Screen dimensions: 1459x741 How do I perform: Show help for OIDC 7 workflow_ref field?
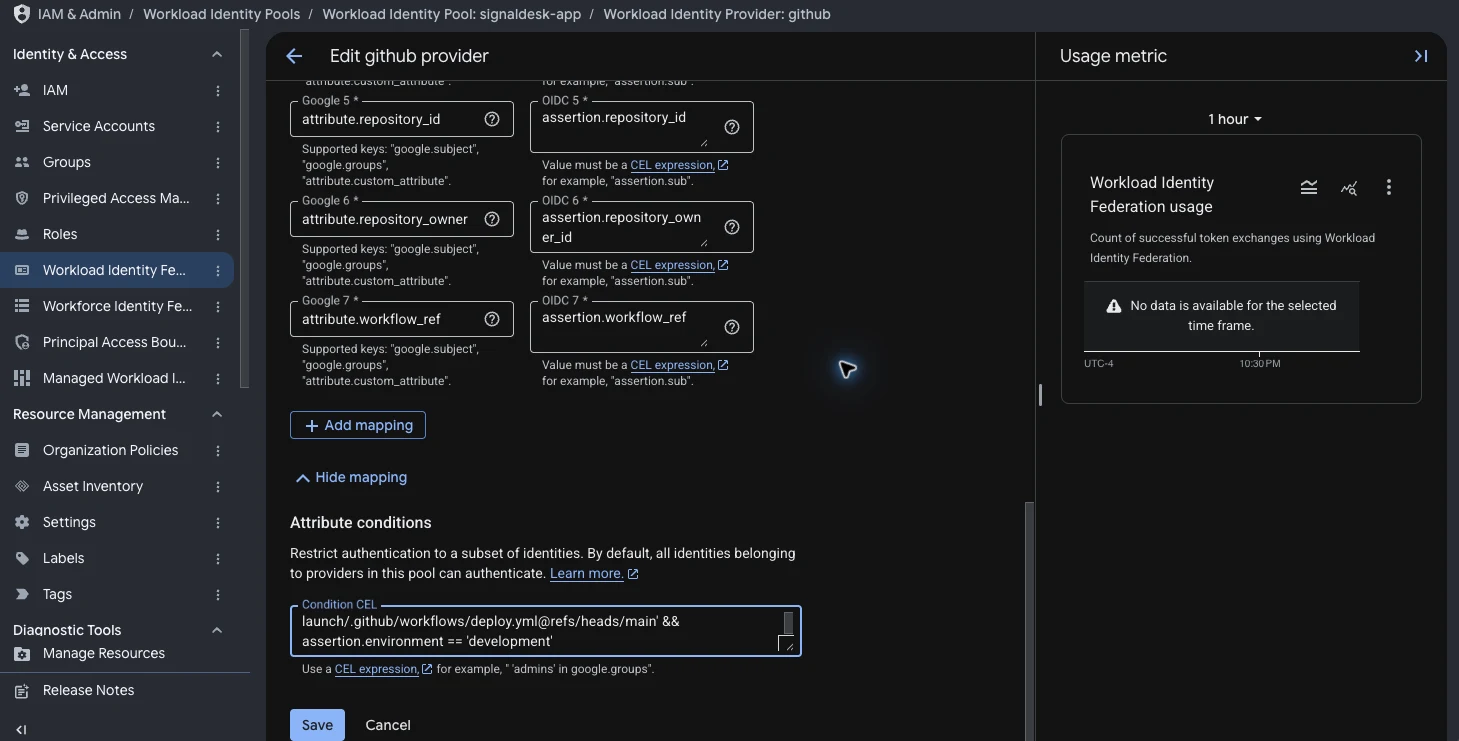732,327
